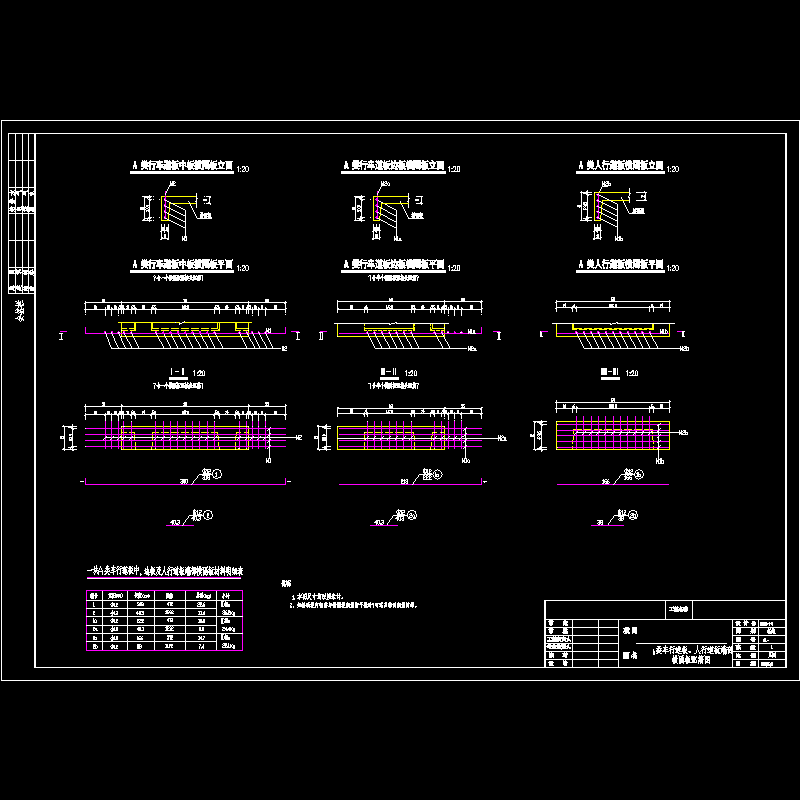
Task: Select the center II-II section label
Action: [x=388, y=373]
